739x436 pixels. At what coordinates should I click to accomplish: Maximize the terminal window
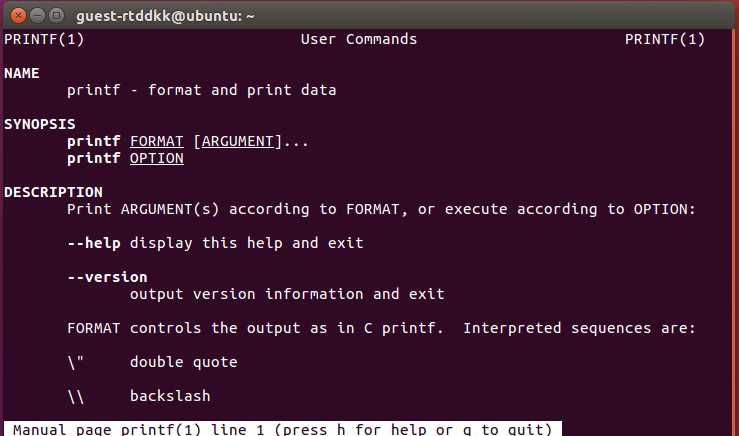point(57,16)
